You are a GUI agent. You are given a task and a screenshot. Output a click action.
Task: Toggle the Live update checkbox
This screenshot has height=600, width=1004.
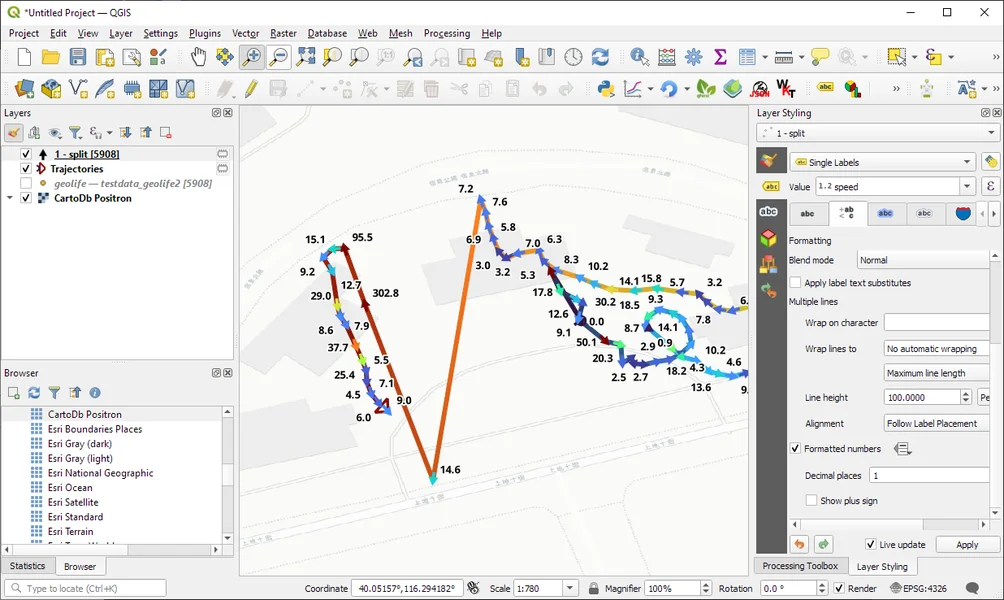click(x=870, y=544)
